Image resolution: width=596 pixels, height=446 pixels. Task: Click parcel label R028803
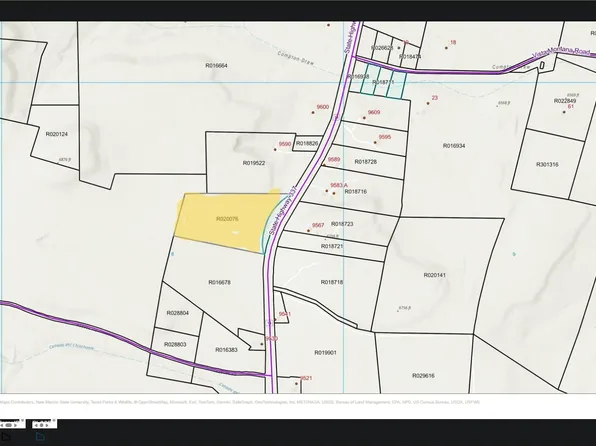coord(175,344)
